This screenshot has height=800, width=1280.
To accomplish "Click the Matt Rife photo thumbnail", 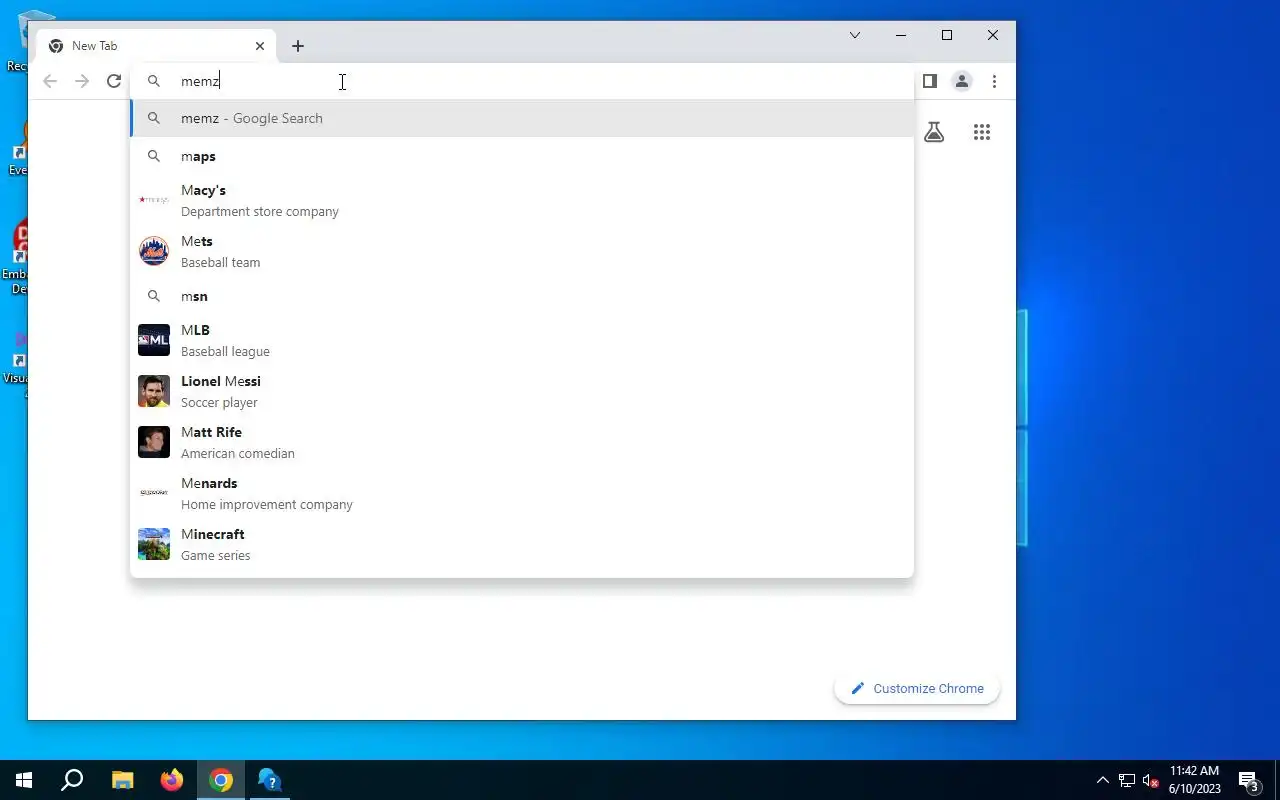I will coord(154,442).
